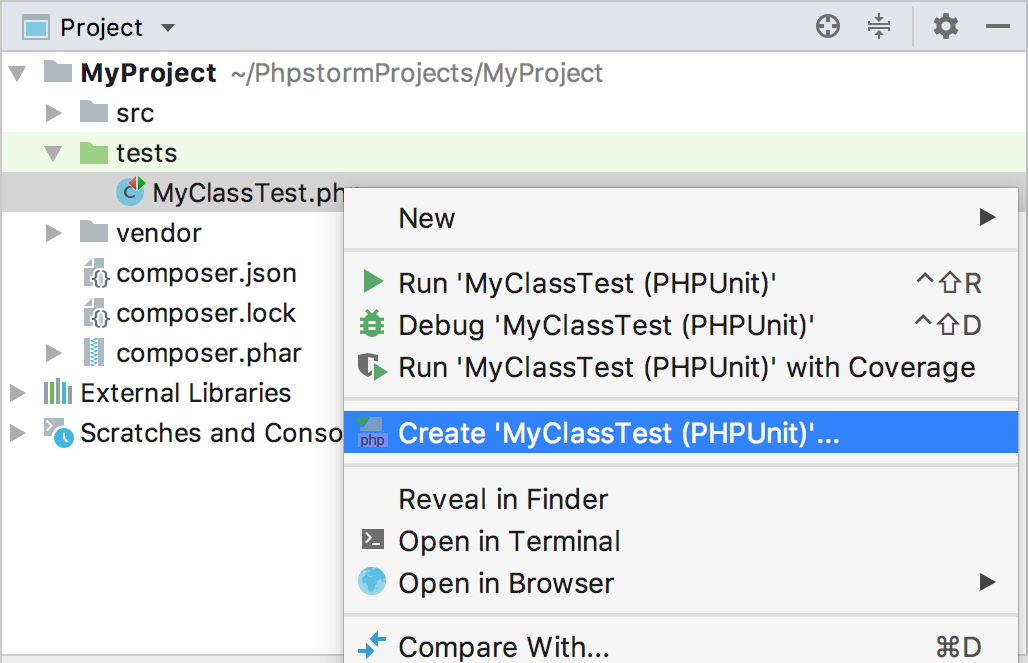This screenshot has height=663, width=1028.
Task: Expand External Libraries node
Action: click(x=18, y=393)
